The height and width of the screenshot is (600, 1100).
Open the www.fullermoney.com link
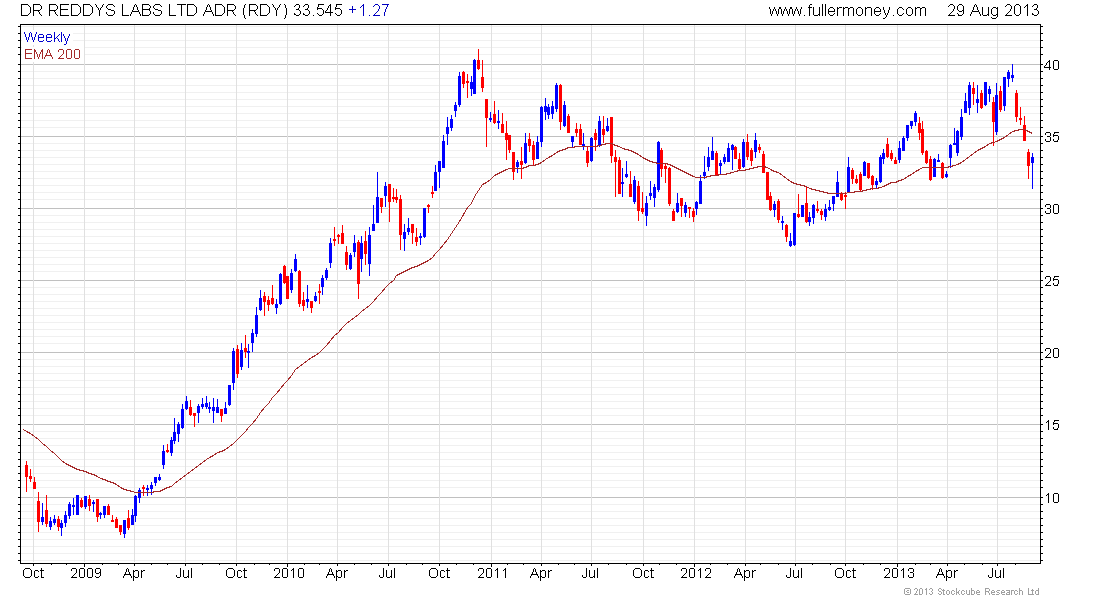(x=847, y=11)
